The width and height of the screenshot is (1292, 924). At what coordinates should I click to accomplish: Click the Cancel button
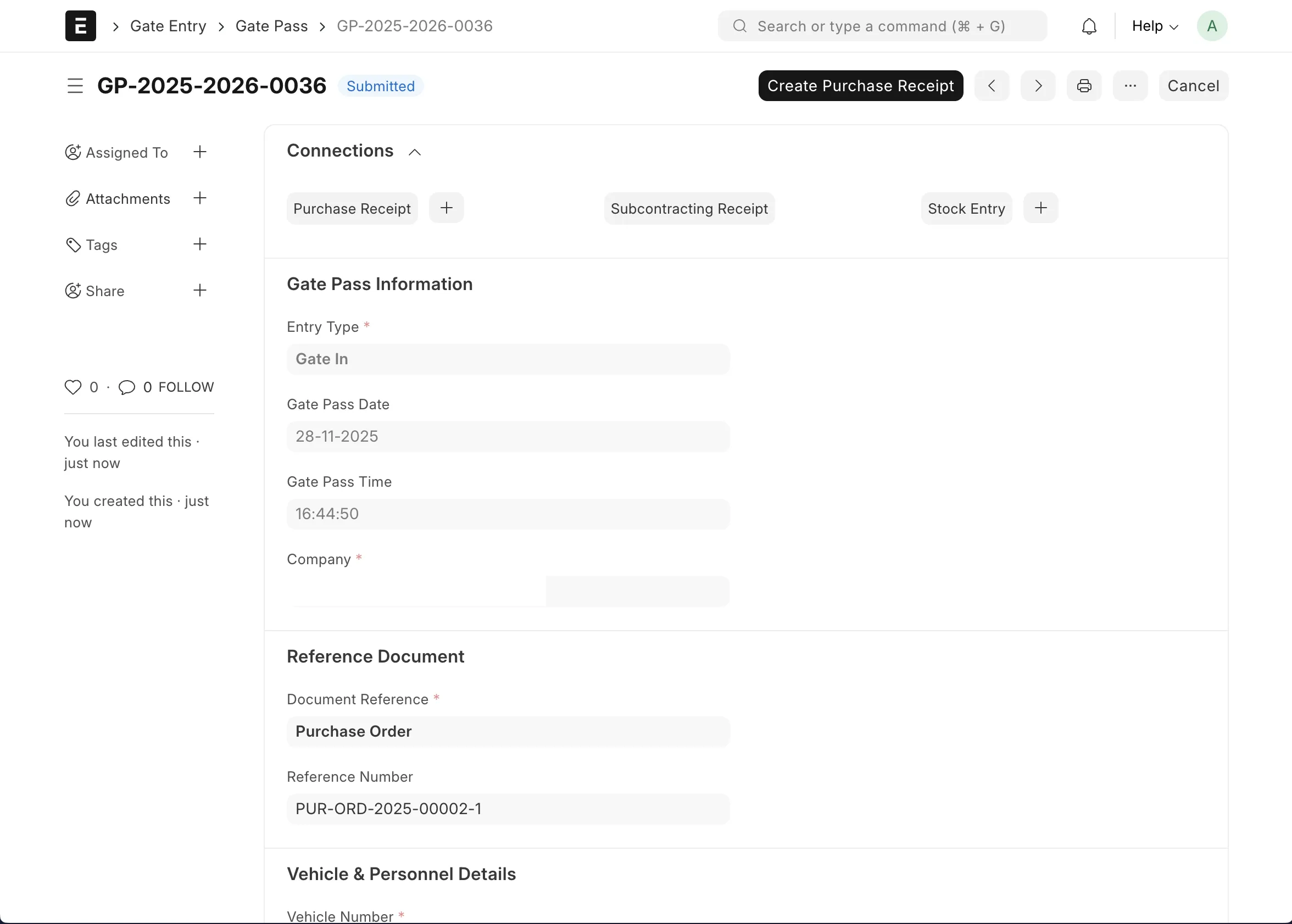point(1193,86)
